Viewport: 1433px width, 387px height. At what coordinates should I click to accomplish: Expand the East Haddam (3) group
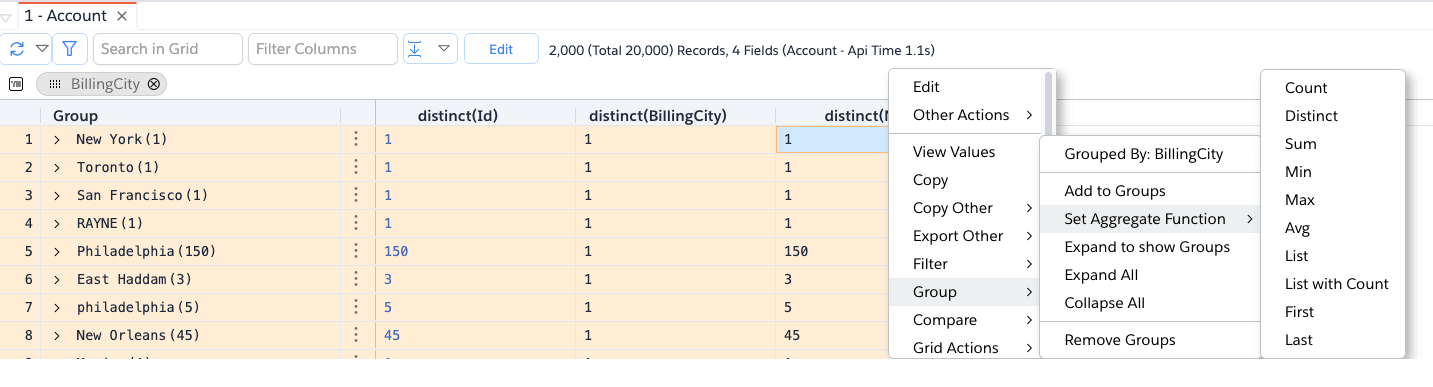click(x=57, y=280)
